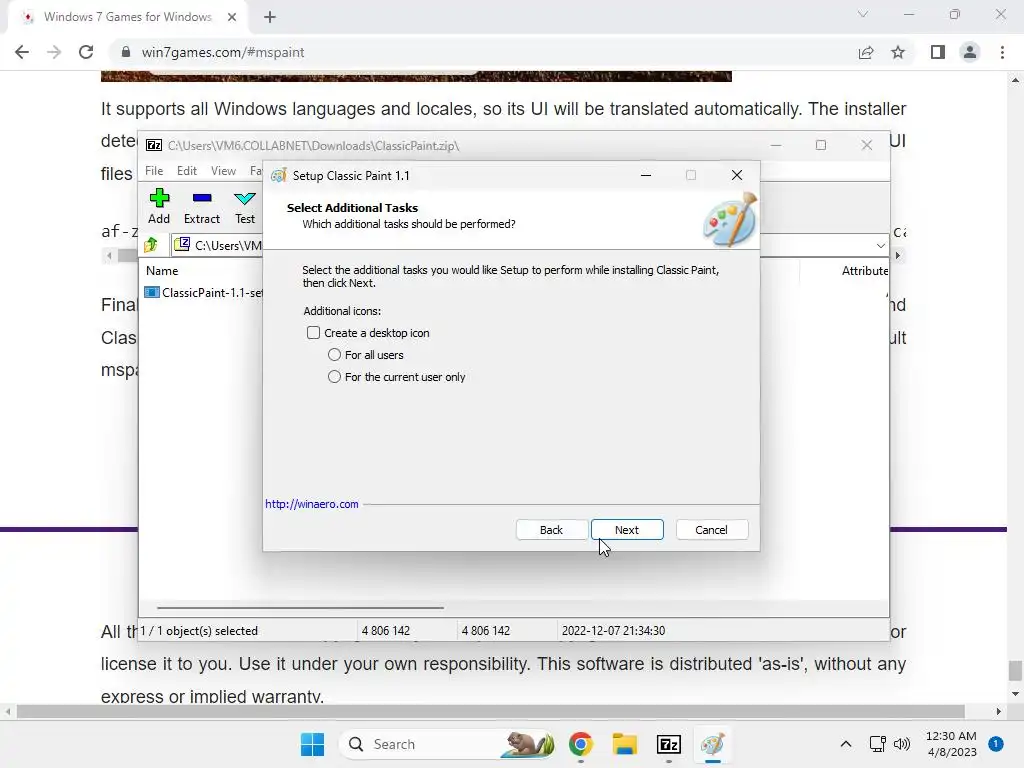Image resolution: width=1024 pixels, height=768 pixels.
Task: Click the taskbar Search box
Action: [447, 744]
